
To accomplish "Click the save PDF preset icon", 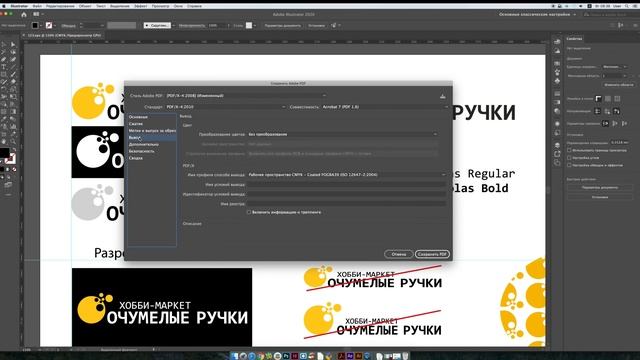I will (x=442, y=96).
